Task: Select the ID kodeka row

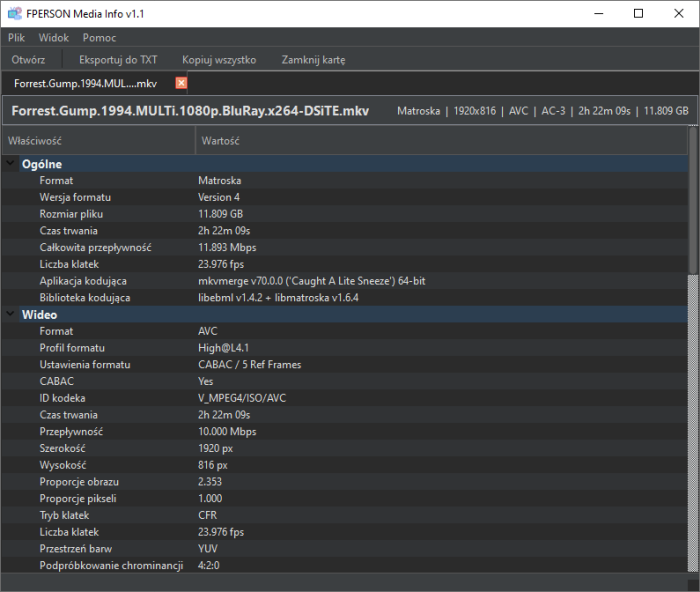Action: [345, 398]
